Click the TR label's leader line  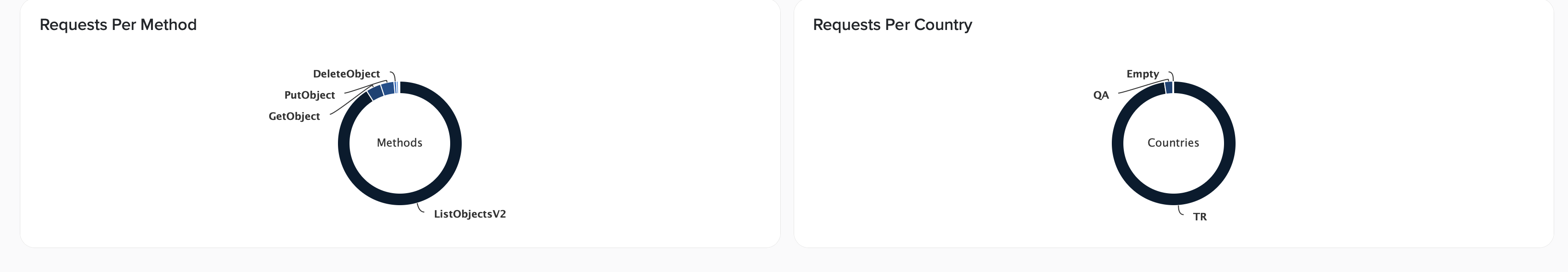point(1180,212)
